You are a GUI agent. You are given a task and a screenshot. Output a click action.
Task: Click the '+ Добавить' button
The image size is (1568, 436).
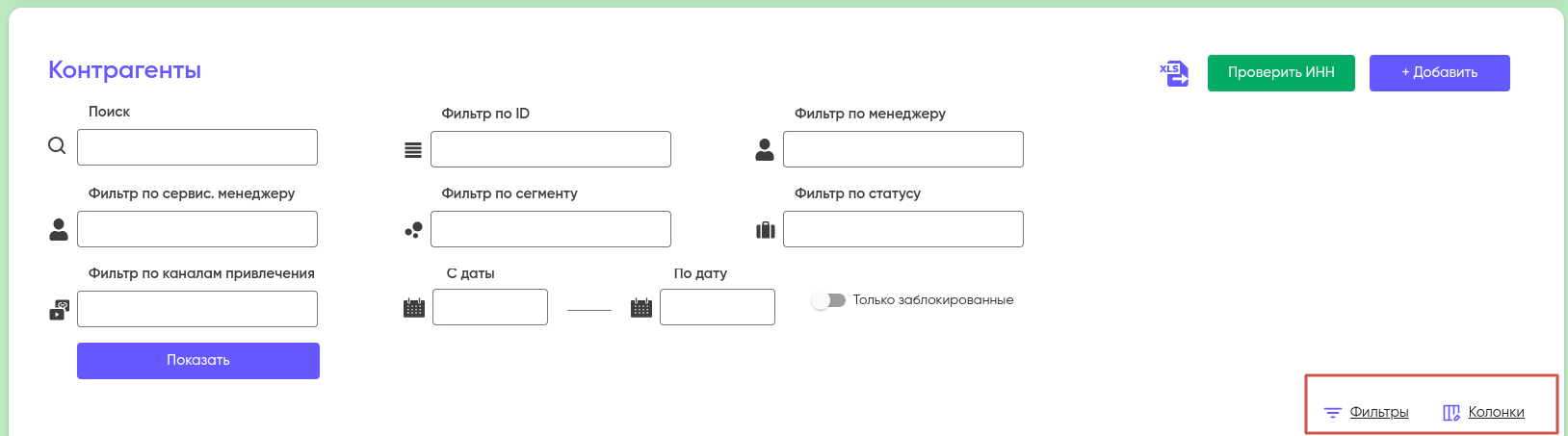[x=1439, y=73]
